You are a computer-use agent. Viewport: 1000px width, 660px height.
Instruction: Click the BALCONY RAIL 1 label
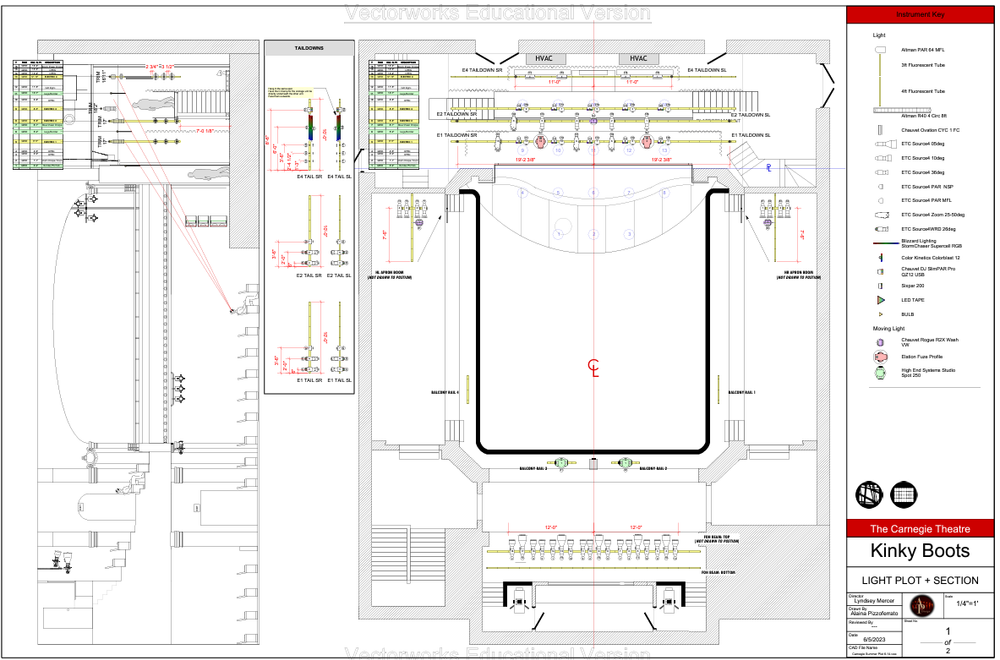pyautogui.click(x=742, y=393)
